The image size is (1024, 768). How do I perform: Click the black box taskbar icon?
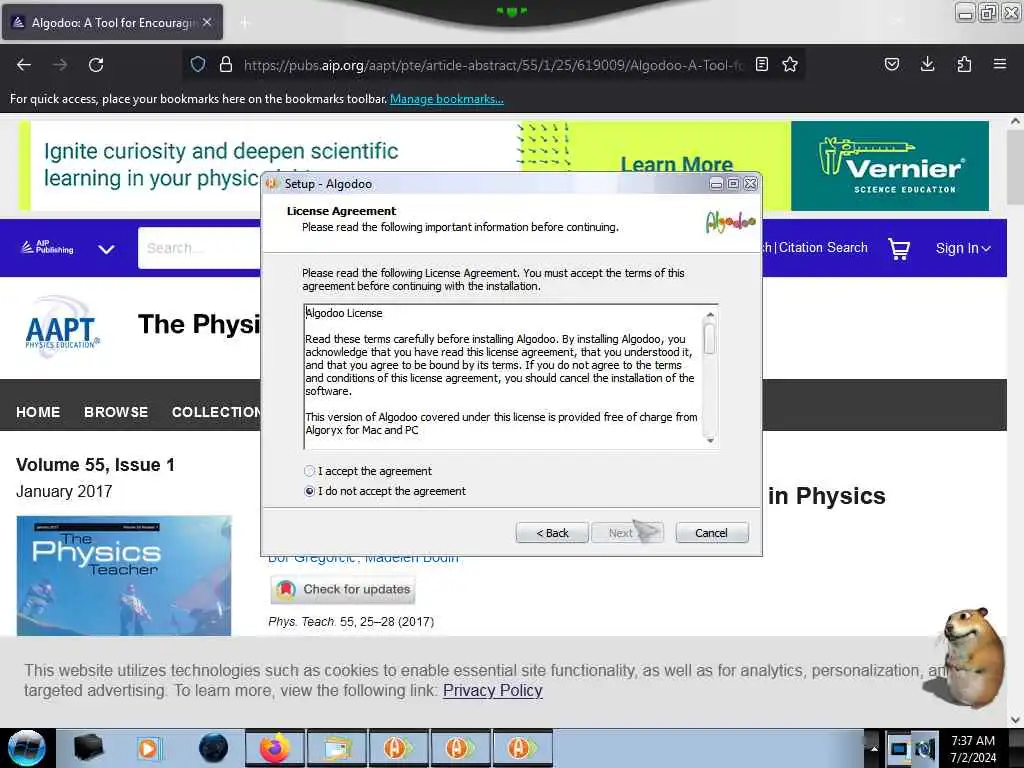click(88, 748)
